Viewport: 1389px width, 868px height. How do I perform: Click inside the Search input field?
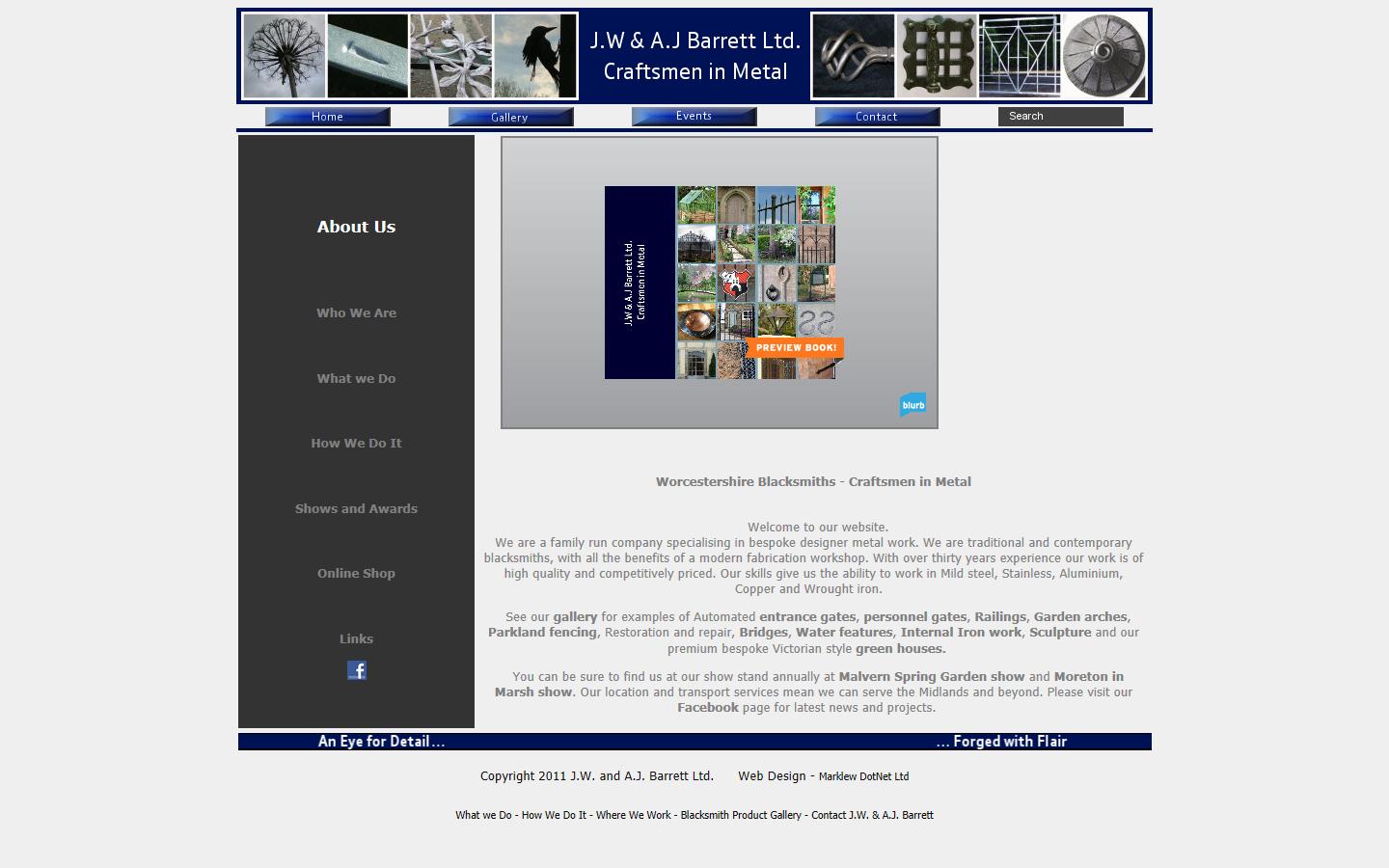click(x=1059, y=116)
